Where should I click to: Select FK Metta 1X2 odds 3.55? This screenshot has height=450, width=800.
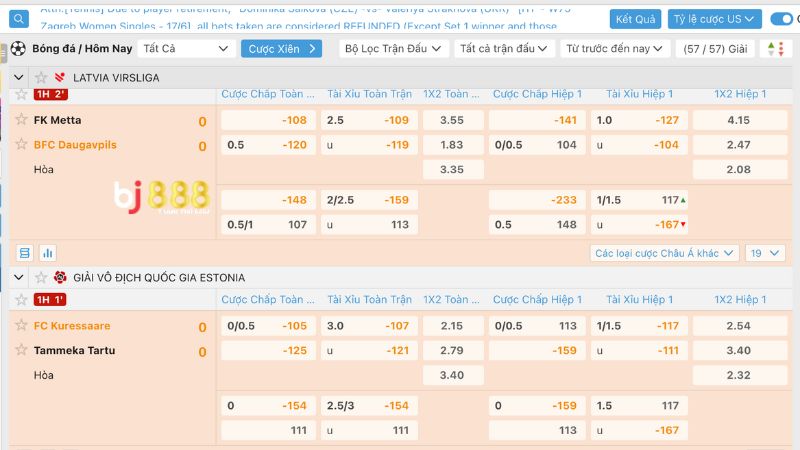[453, 120]
